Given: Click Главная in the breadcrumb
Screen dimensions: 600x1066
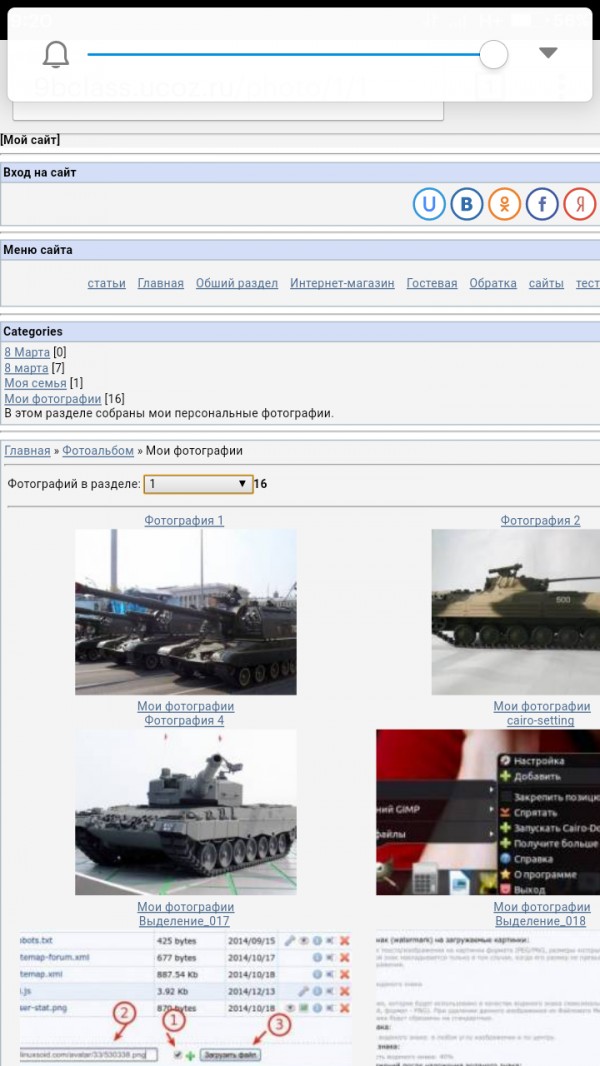Looking at the screenshot, I should pos(27,451).
